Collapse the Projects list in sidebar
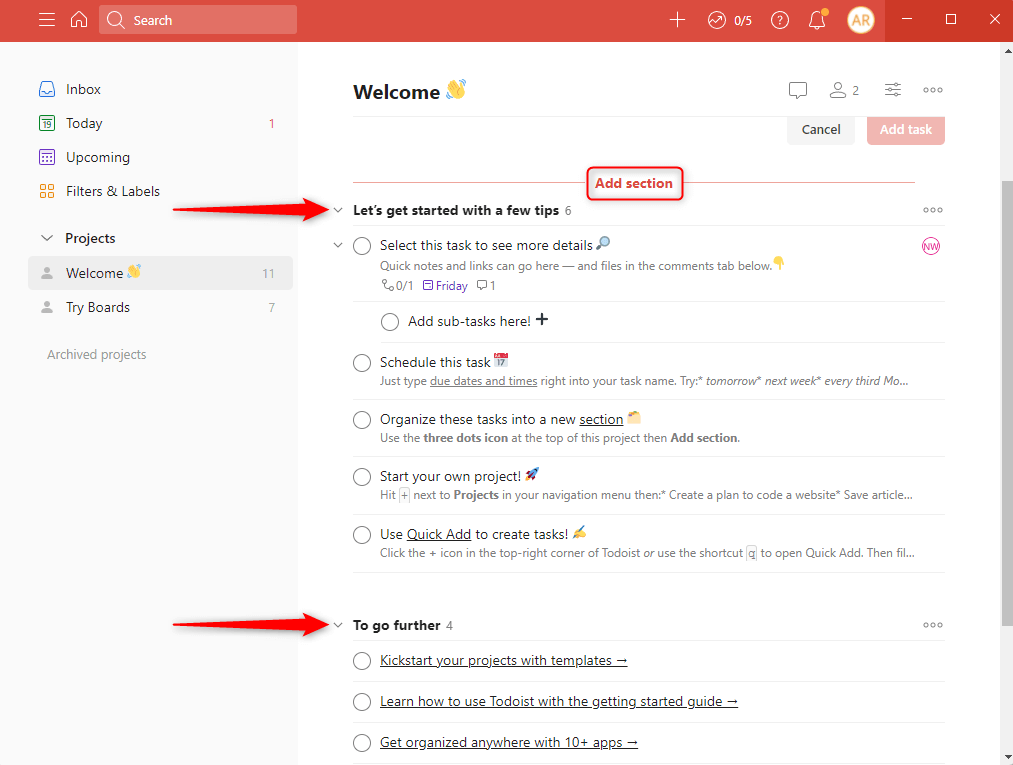The image size is (1013, 765). [47, 238]
